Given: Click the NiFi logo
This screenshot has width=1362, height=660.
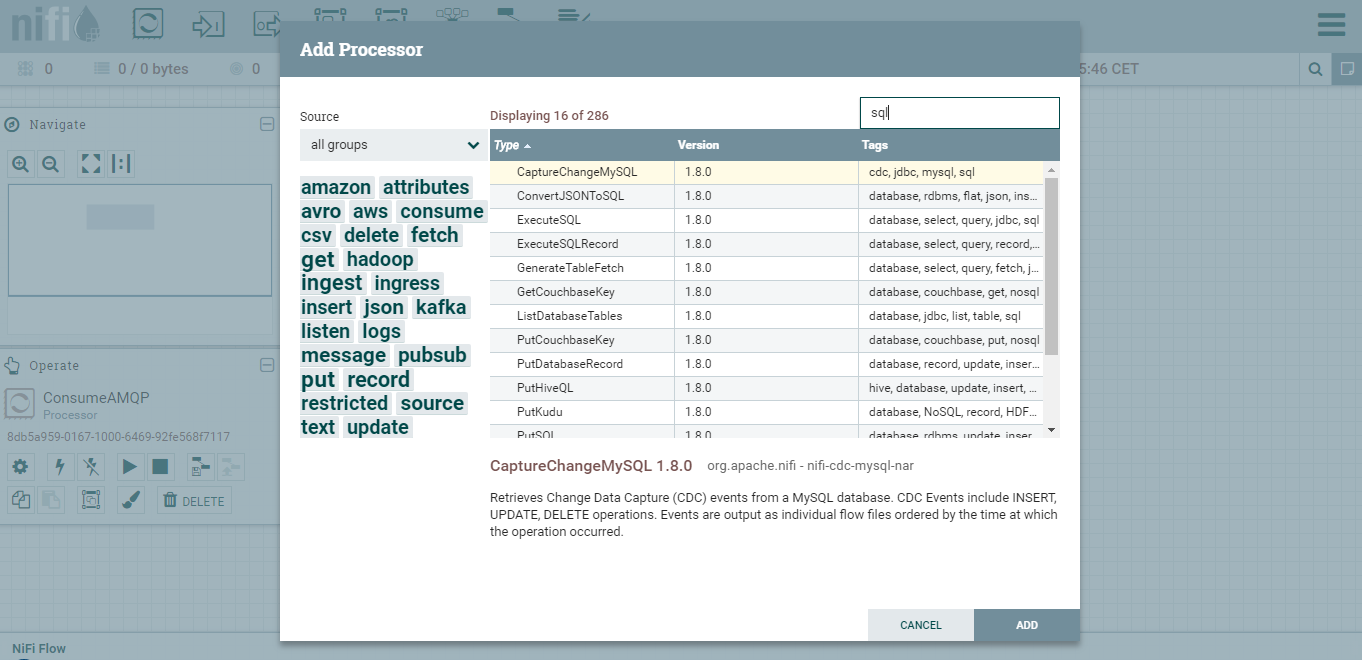Looking at the screenshot, I should pyautogui.click(x=56, y=24).
